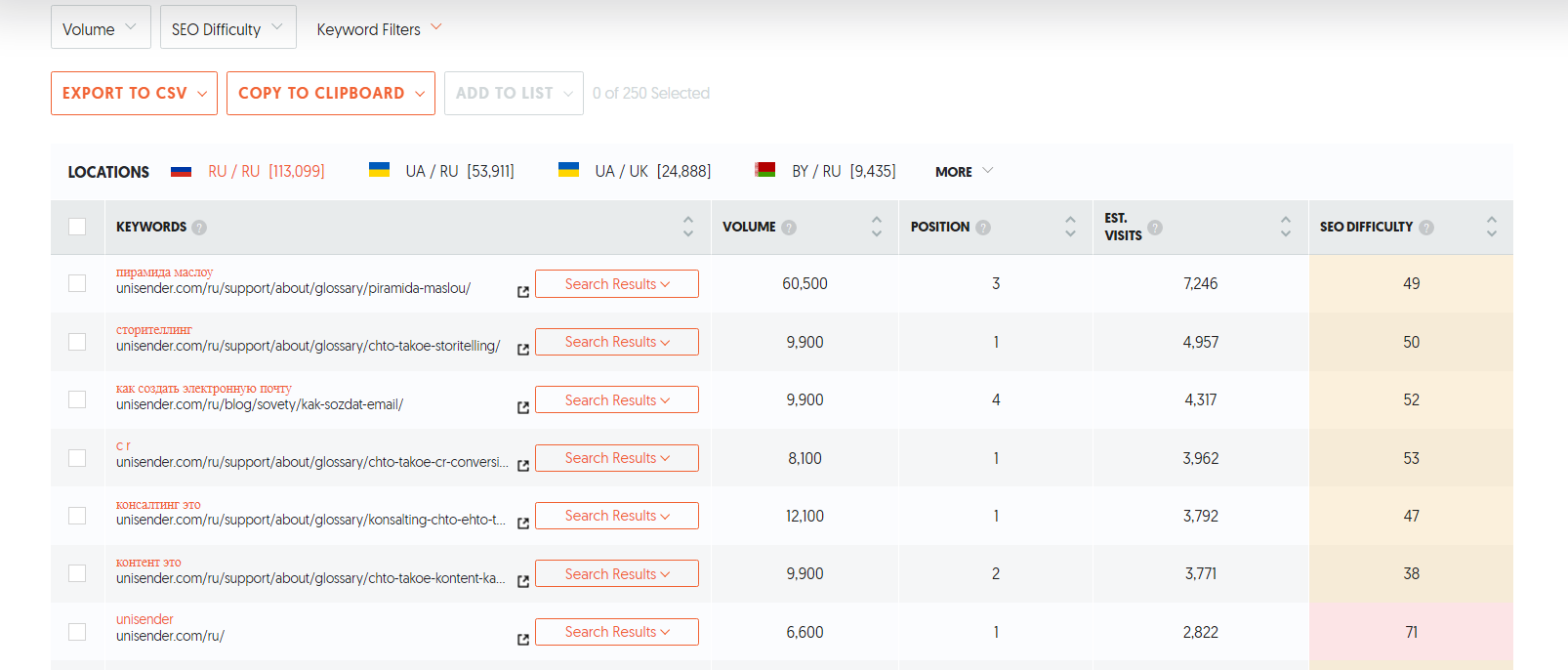Open external link for kak-sozdat-email URL
Viewport: 1568px width, 670px height.
click(523, 407)
